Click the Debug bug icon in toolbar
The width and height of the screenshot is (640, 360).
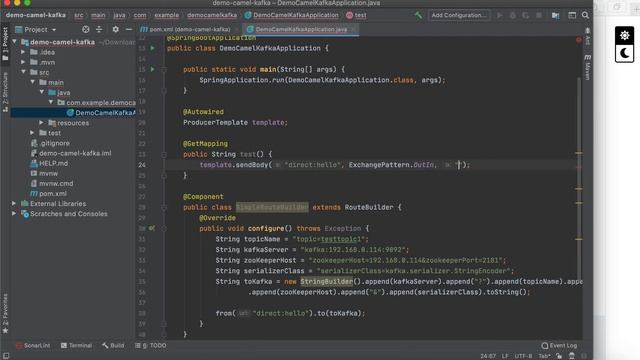point(513,16)
